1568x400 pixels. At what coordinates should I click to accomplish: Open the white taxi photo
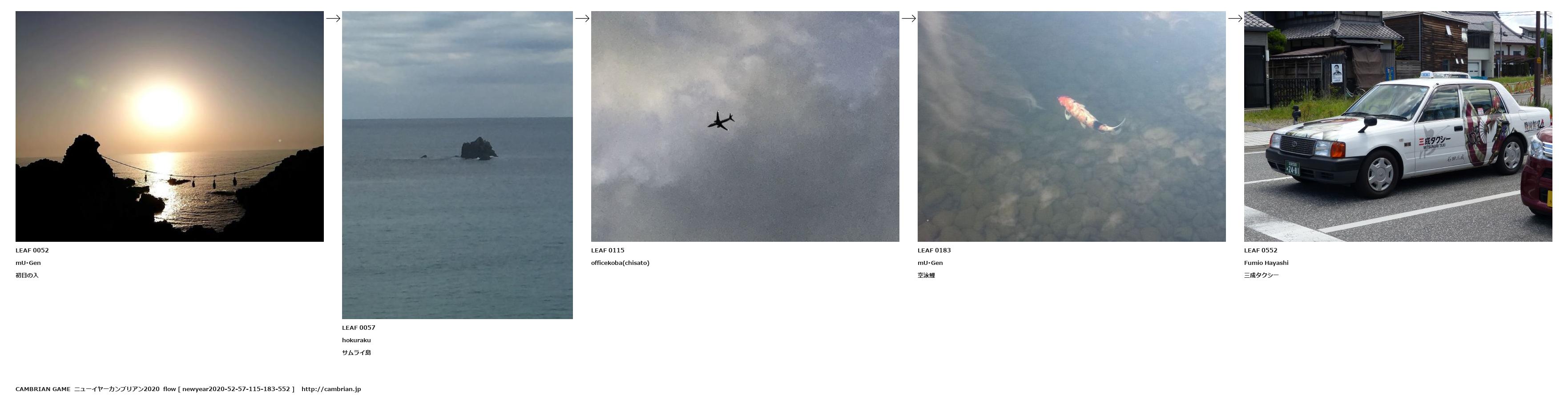[x=1398, y=126]
